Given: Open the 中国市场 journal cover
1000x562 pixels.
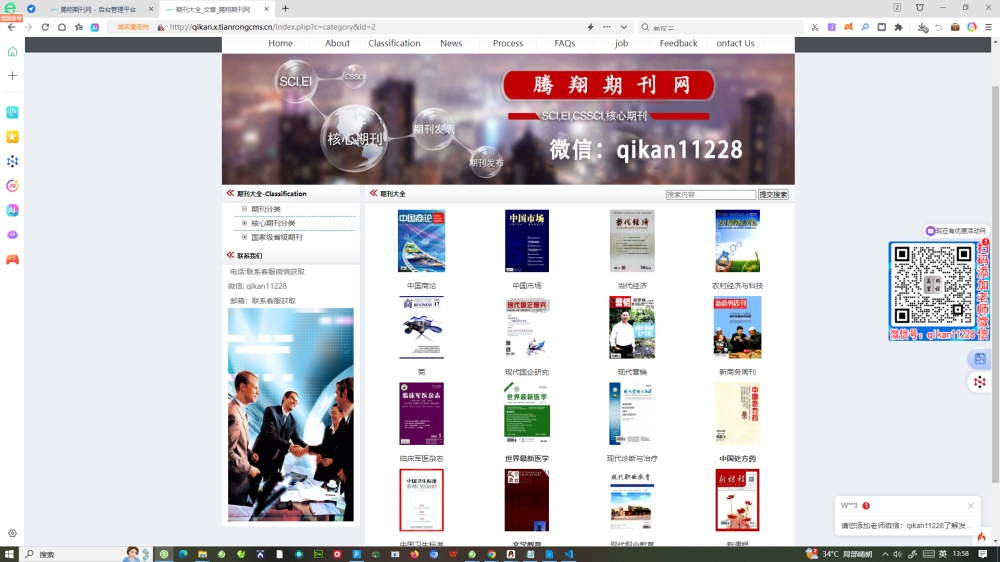Looking at the screenshot, I should point(526,241).
